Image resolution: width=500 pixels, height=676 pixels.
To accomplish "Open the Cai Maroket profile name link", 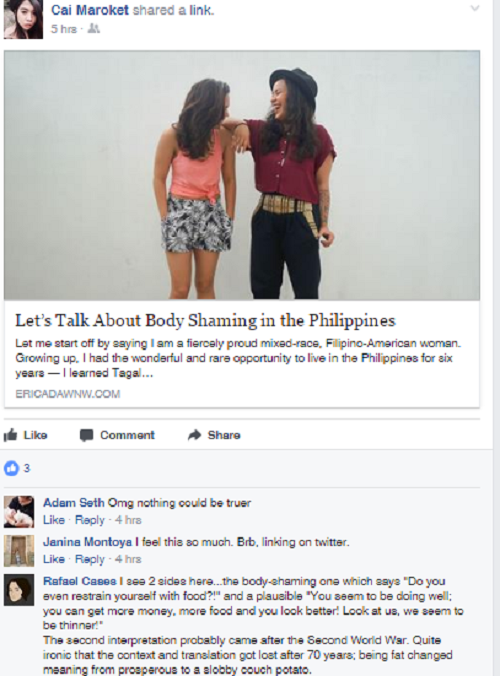I will pos(90,10).
